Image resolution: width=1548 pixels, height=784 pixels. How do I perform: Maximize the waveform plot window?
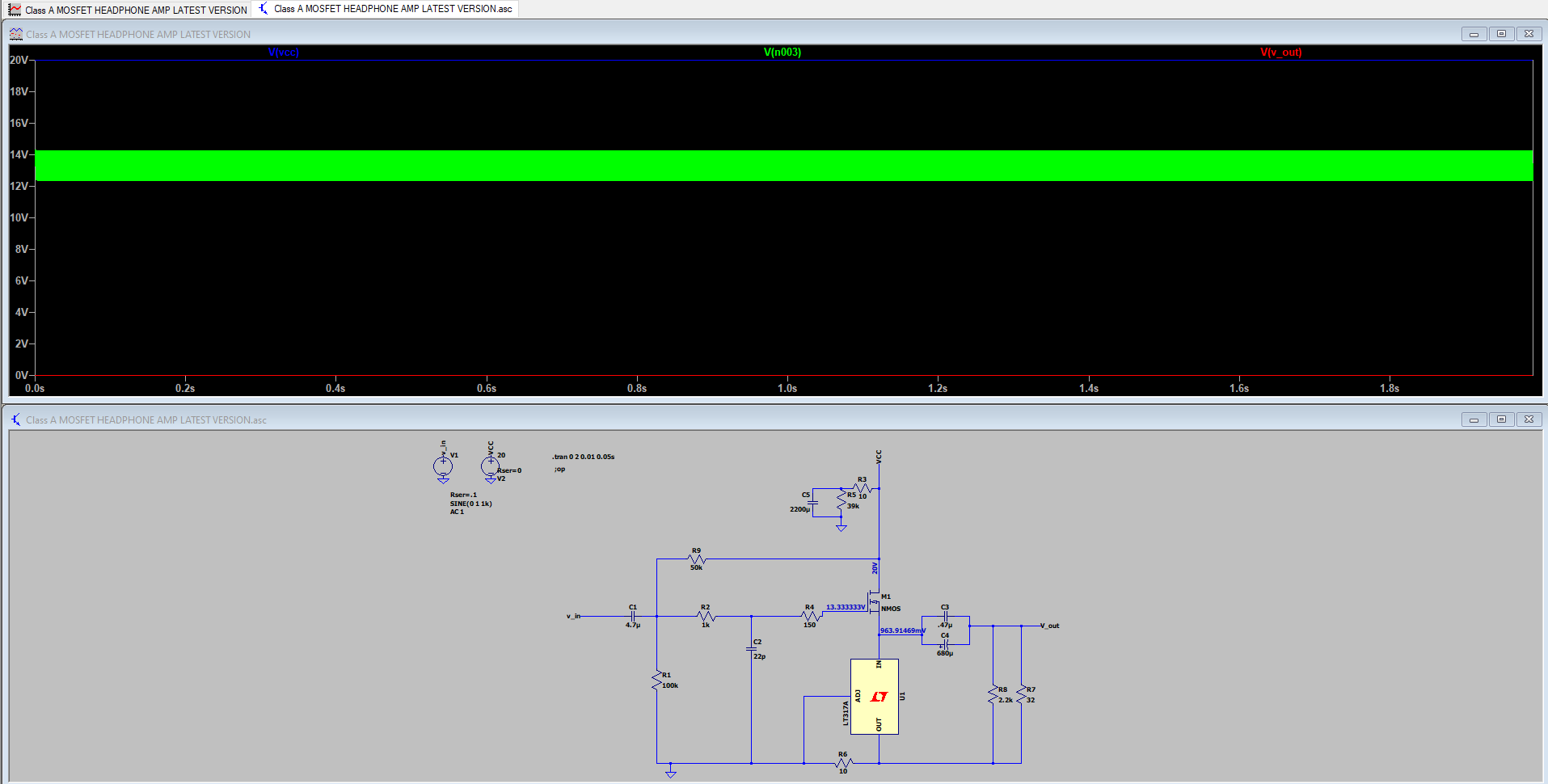pyautogui.click(x=1501, y=34)
